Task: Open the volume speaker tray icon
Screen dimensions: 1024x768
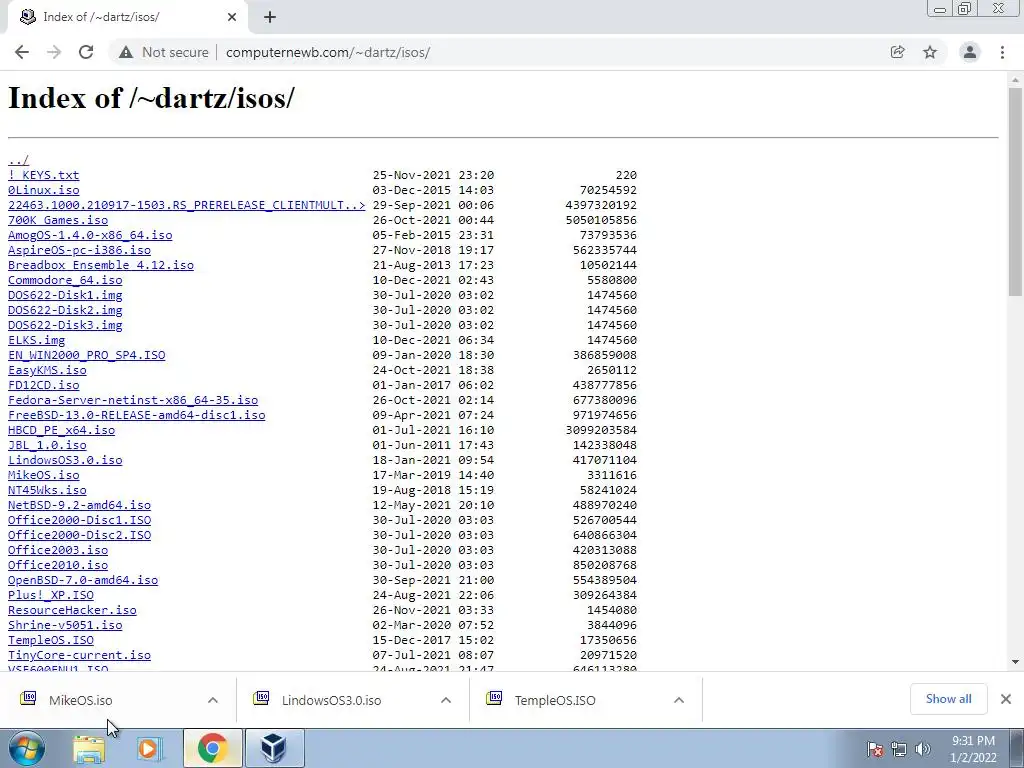Action: 922,749
